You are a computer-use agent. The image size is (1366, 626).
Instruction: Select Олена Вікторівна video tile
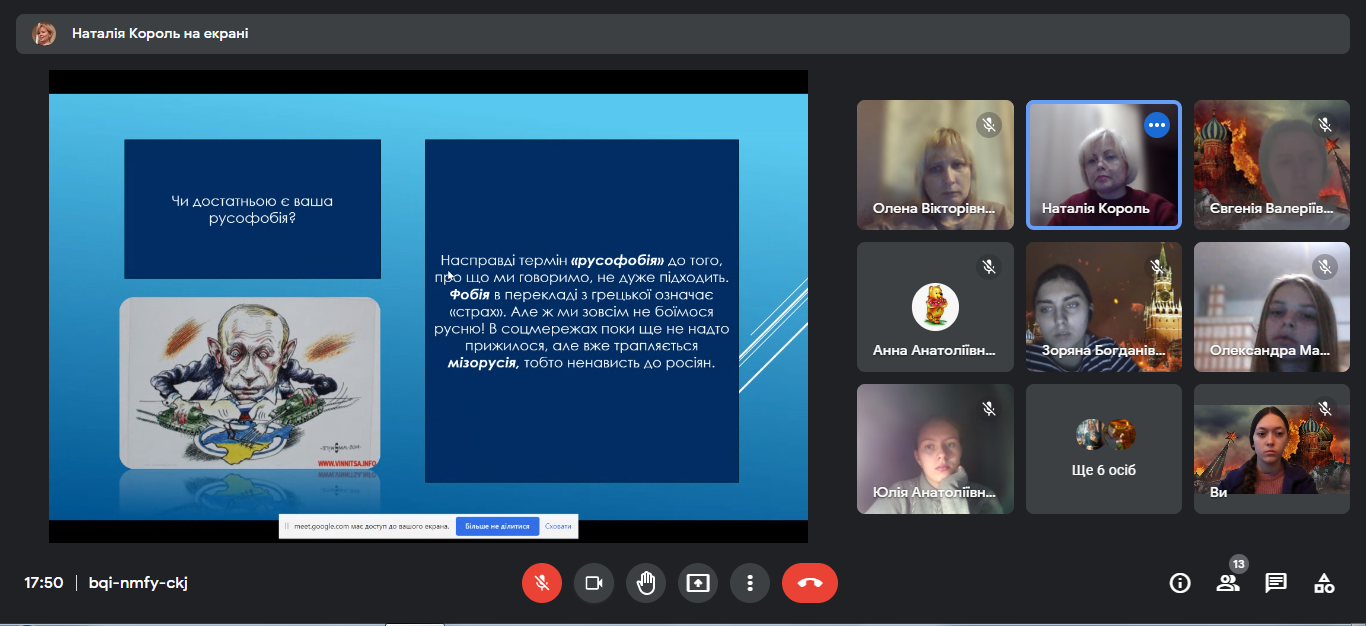point(935,165)
